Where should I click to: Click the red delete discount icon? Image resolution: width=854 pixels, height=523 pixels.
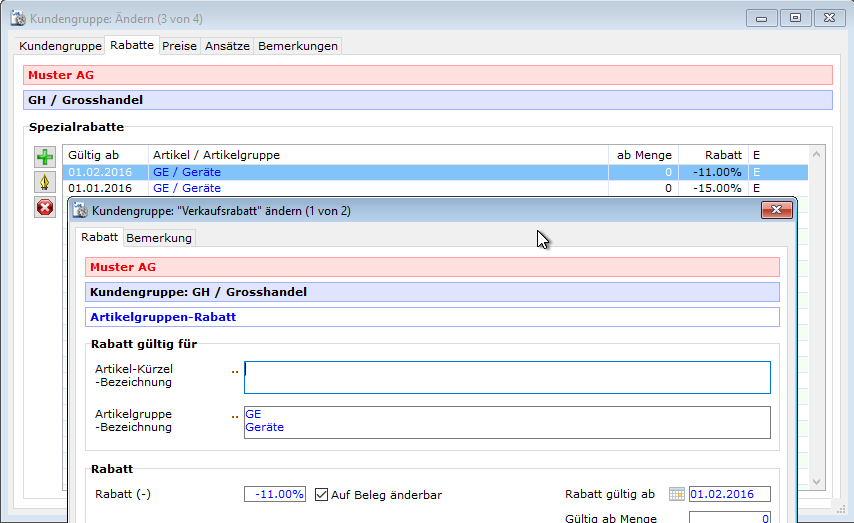point(45,208)
